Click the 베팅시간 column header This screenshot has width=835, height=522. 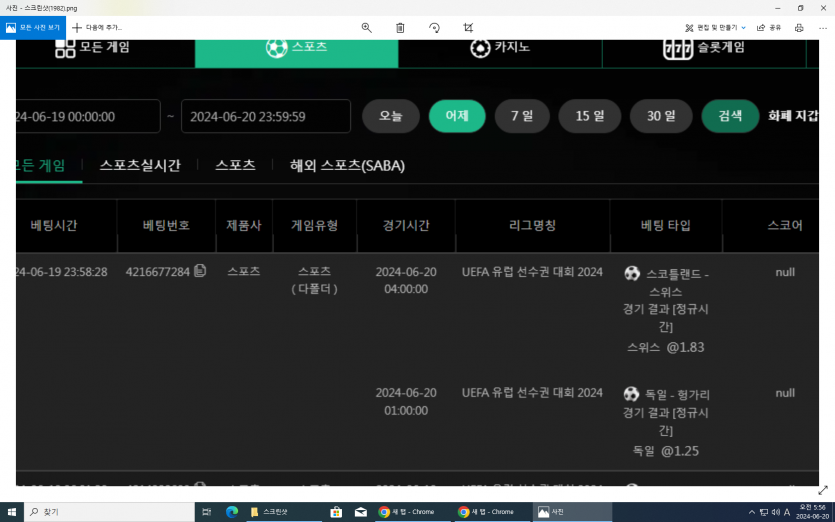coord(54,225)
